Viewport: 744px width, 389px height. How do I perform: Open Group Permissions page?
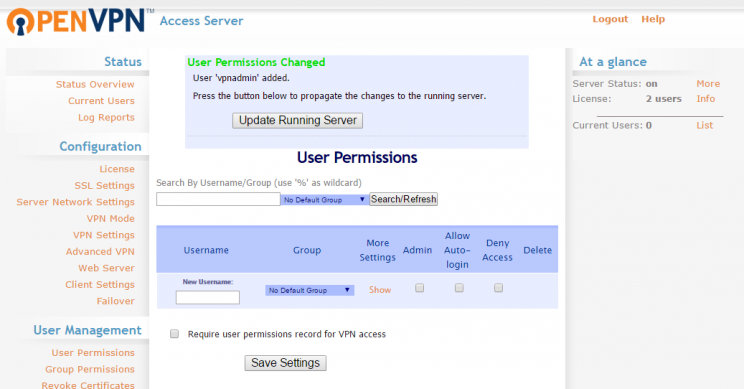click(x=90, y=369)
